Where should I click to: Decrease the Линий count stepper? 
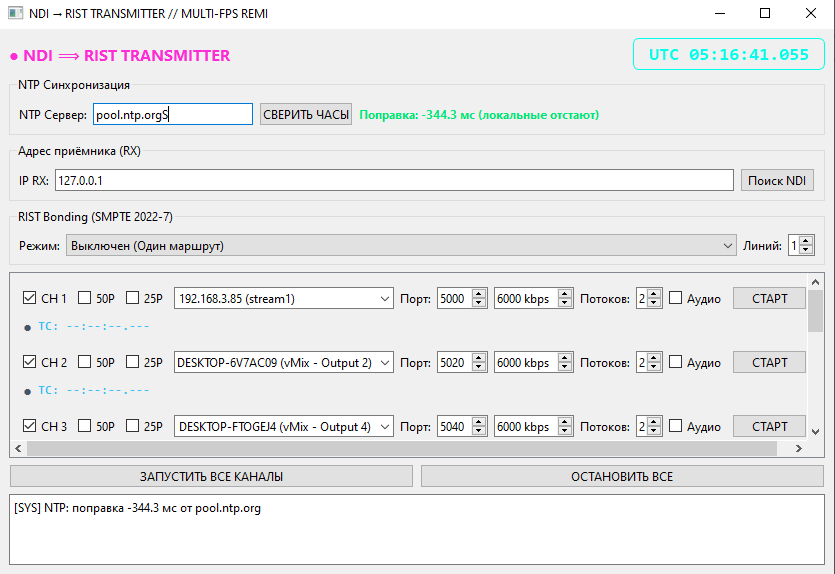point(806,250)
